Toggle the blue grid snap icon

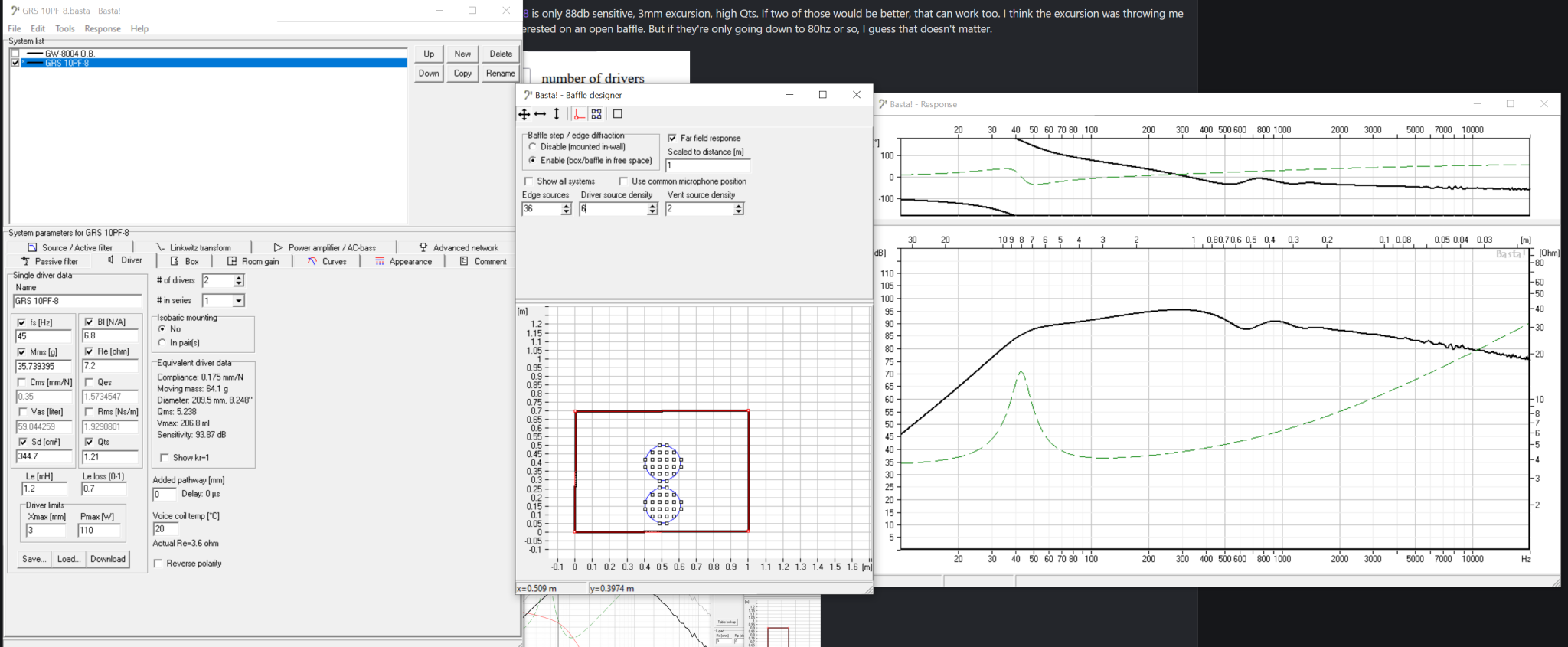click(x=596, y=114)
